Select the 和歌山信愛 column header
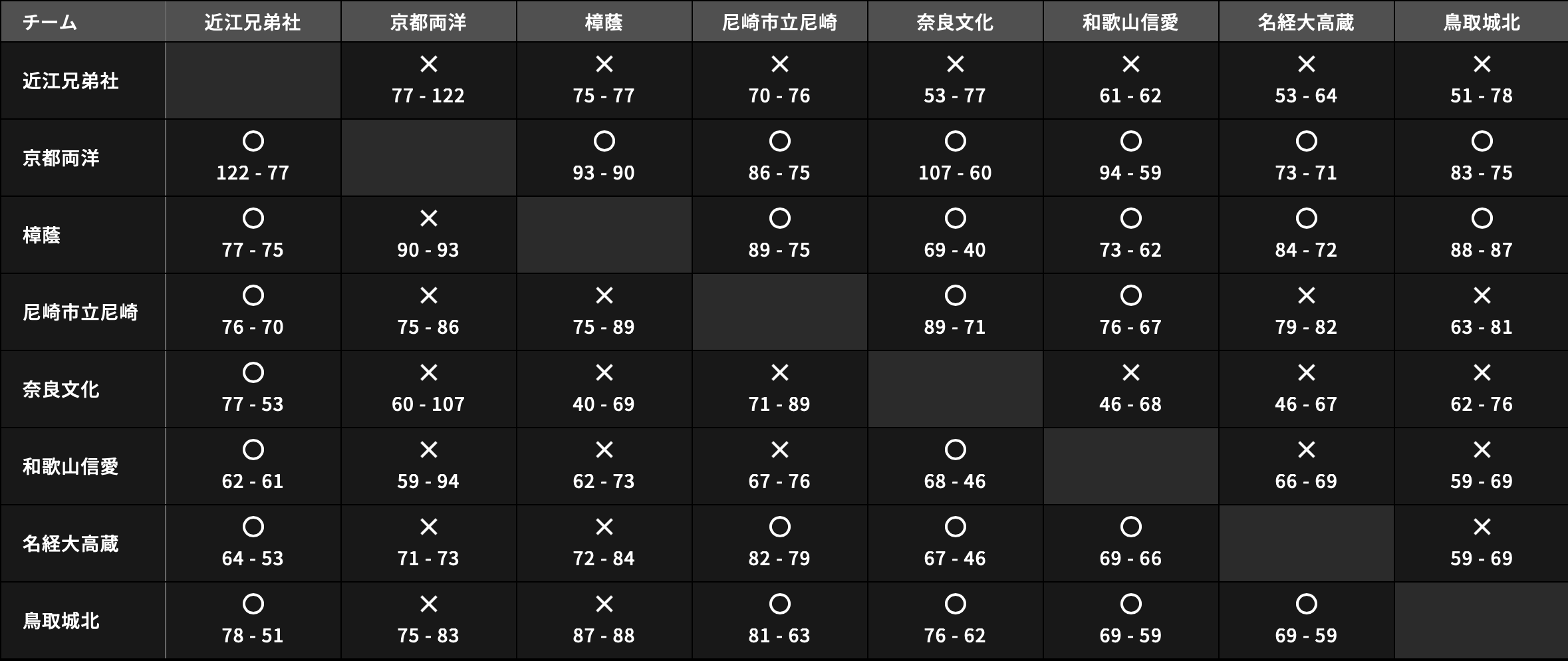Image resolution: width=1568 pixels, height=661 pixels. coord(1130,23)
